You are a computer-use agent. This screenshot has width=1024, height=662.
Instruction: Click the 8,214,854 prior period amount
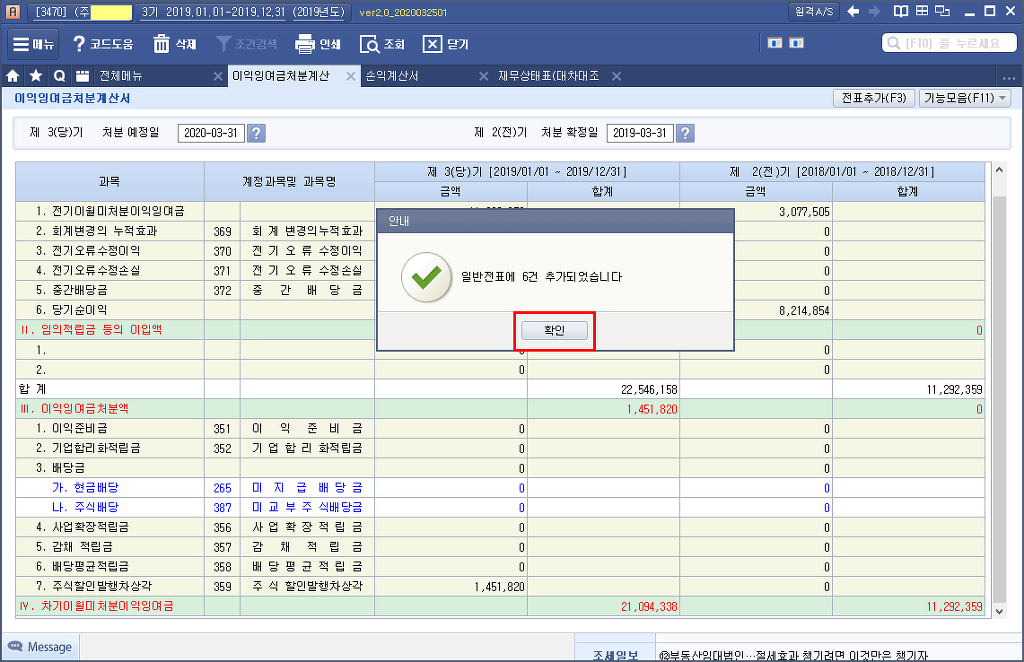[804, 311]
